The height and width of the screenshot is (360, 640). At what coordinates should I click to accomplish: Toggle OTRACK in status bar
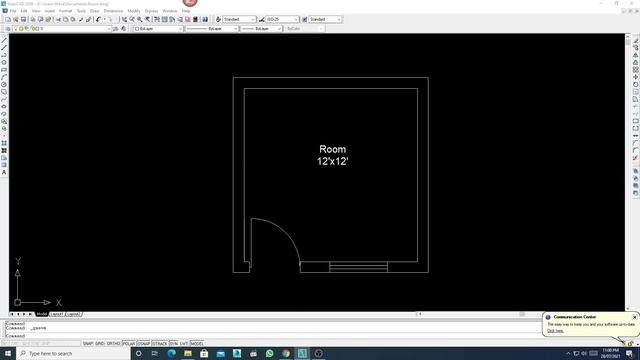click(x=160, y=344)
